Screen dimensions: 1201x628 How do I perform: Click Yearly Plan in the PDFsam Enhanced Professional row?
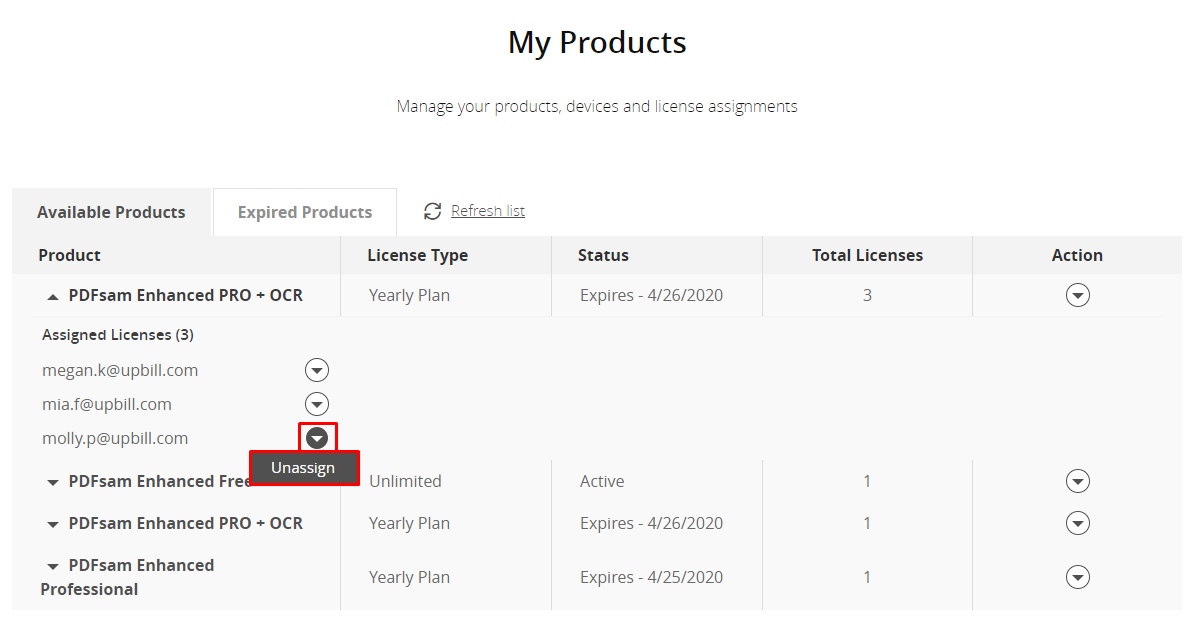pyautogui.click(x=409, y=577)
